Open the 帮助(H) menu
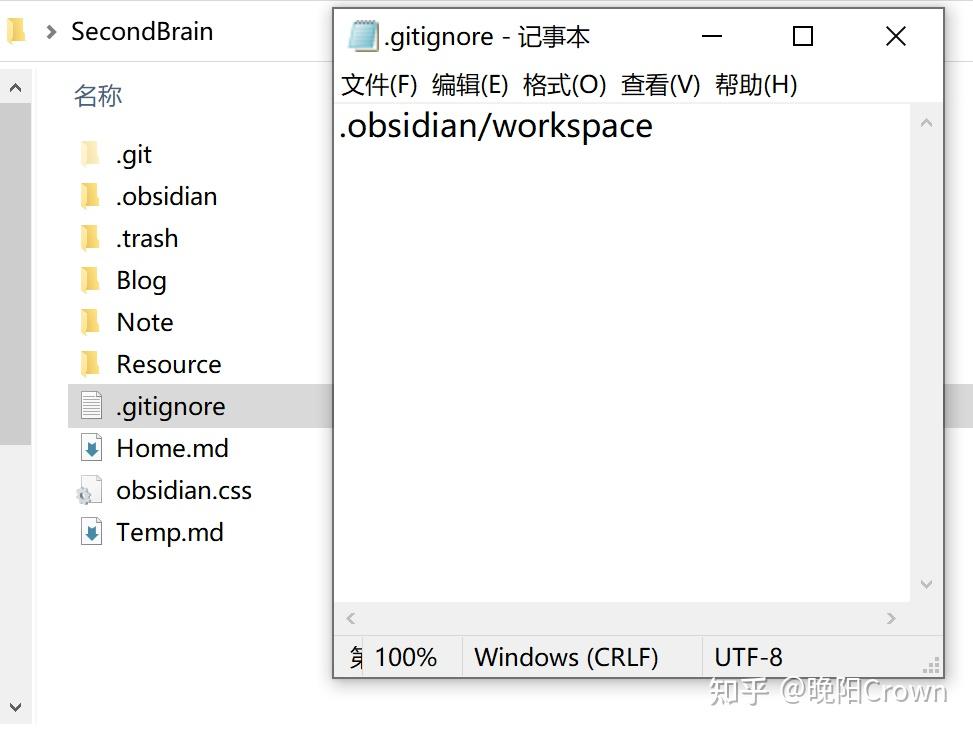The height and width of the screenshot is (731, 973). click(x=756, y=85)
